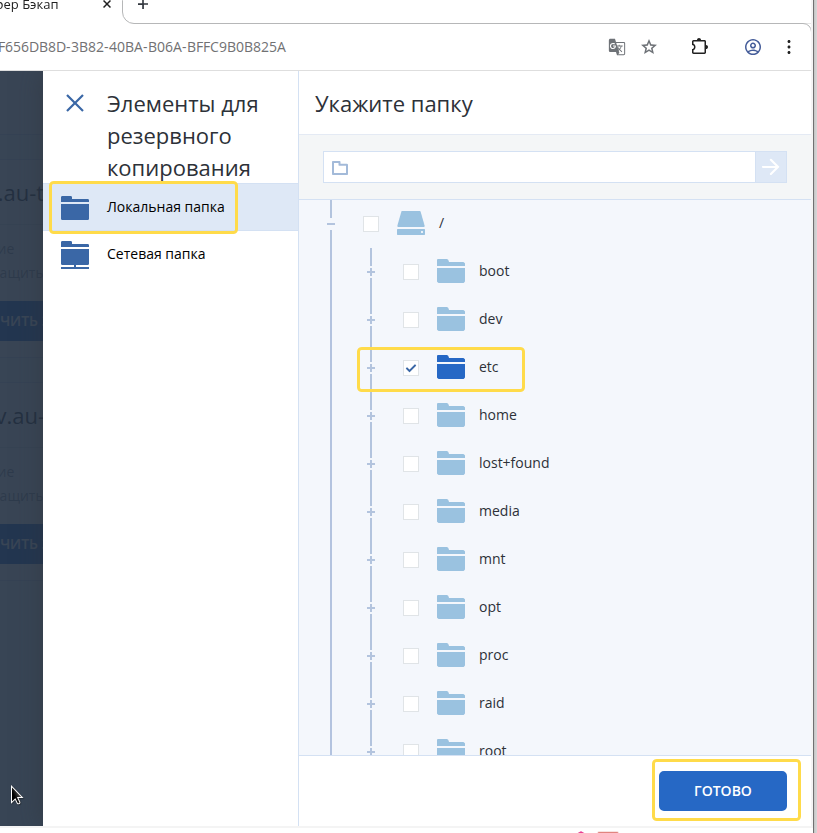Image resolution: width=817 pixels, height=833 pixels.
Task: Click the boot folder icon
Action: pos(450,271)
